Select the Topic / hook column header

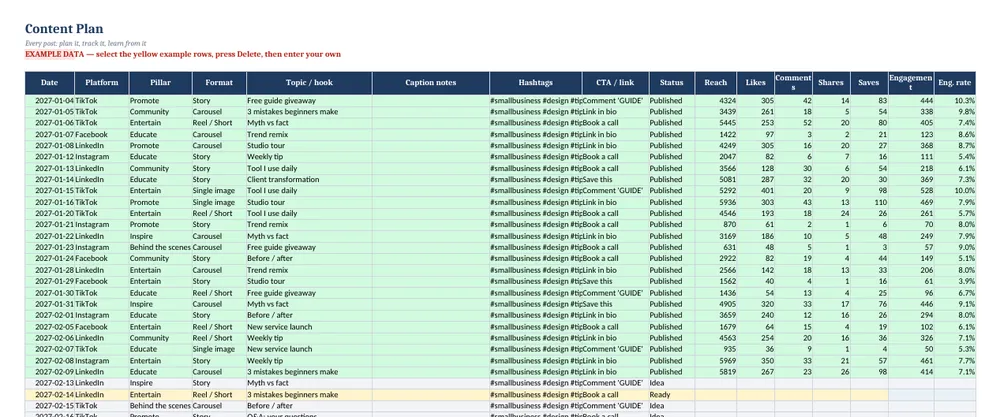(x=309, y=83)
